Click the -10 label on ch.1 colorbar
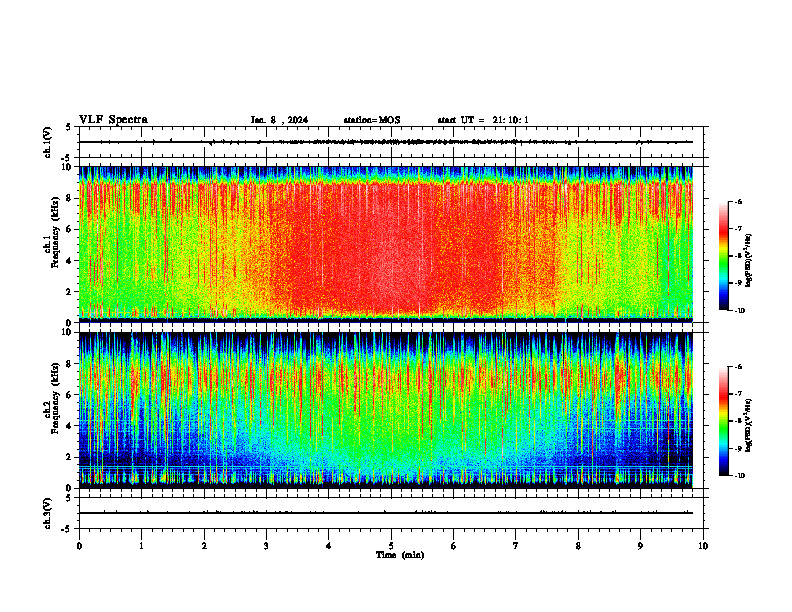The width and height of the screenshot is (792, 612). pos(739,311)
